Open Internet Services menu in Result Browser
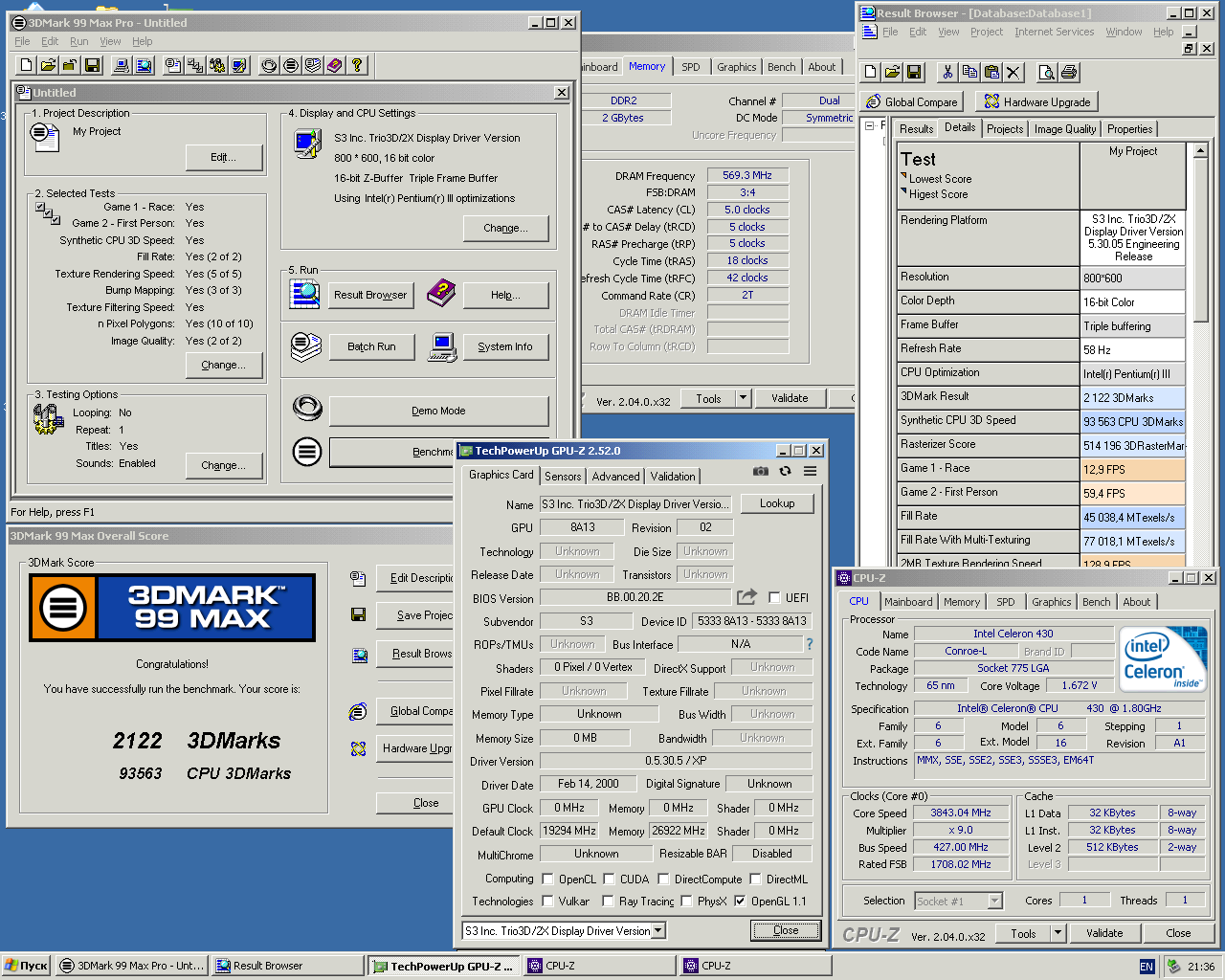 1054,32
